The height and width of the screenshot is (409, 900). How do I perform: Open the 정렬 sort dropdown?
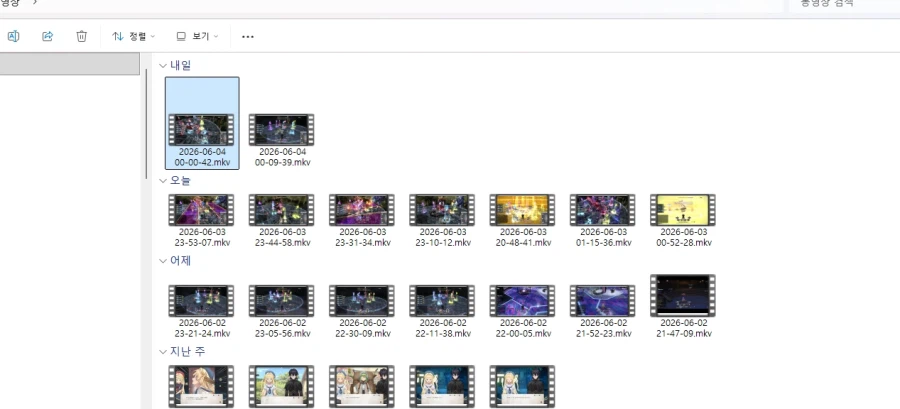(133, 36)
